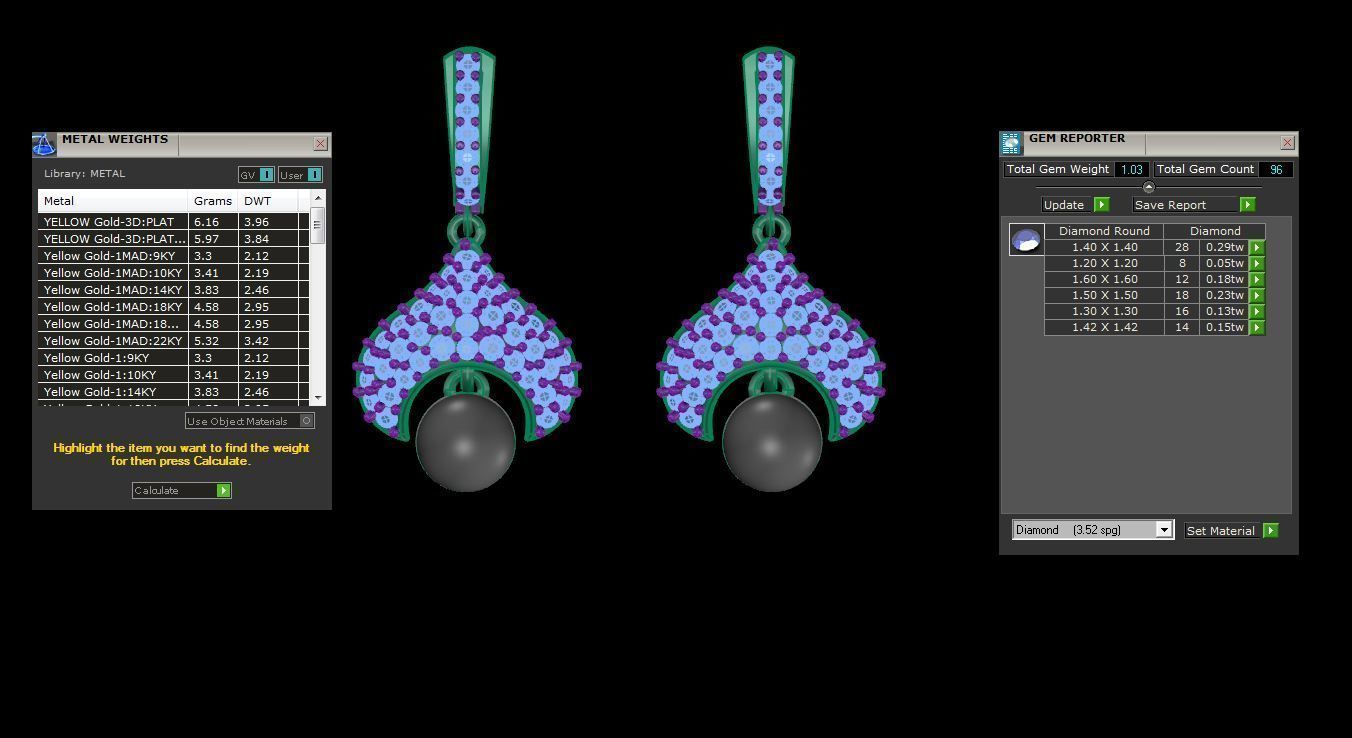Click the metal list scrollbar down arrow

click(318, 398)
